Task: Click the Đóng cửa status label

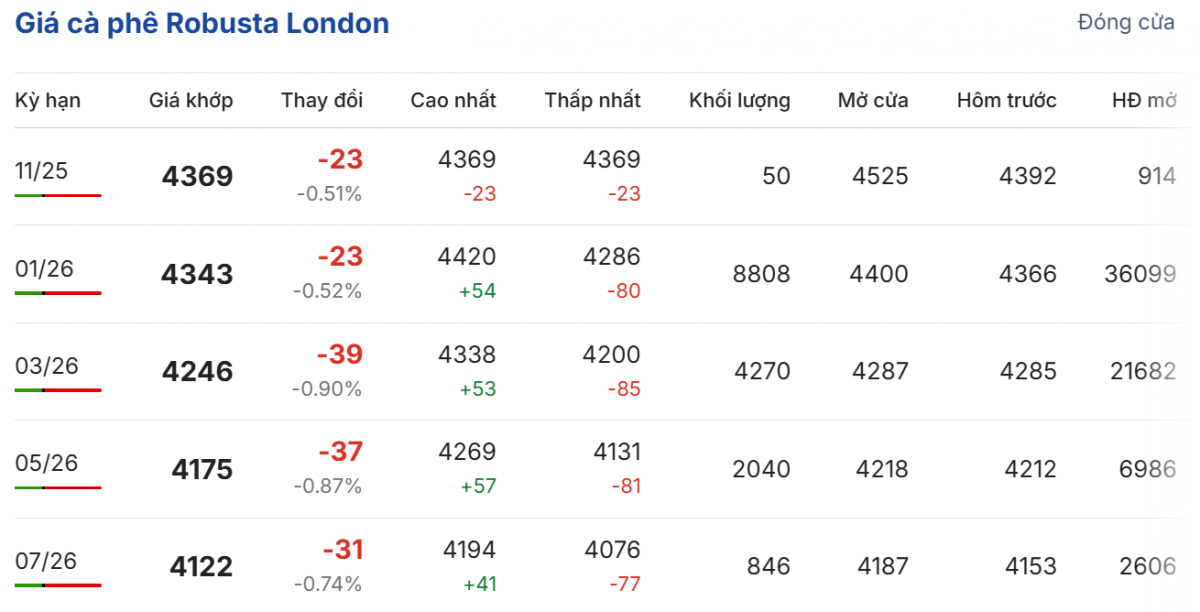Action: [x=1125, y=23]
